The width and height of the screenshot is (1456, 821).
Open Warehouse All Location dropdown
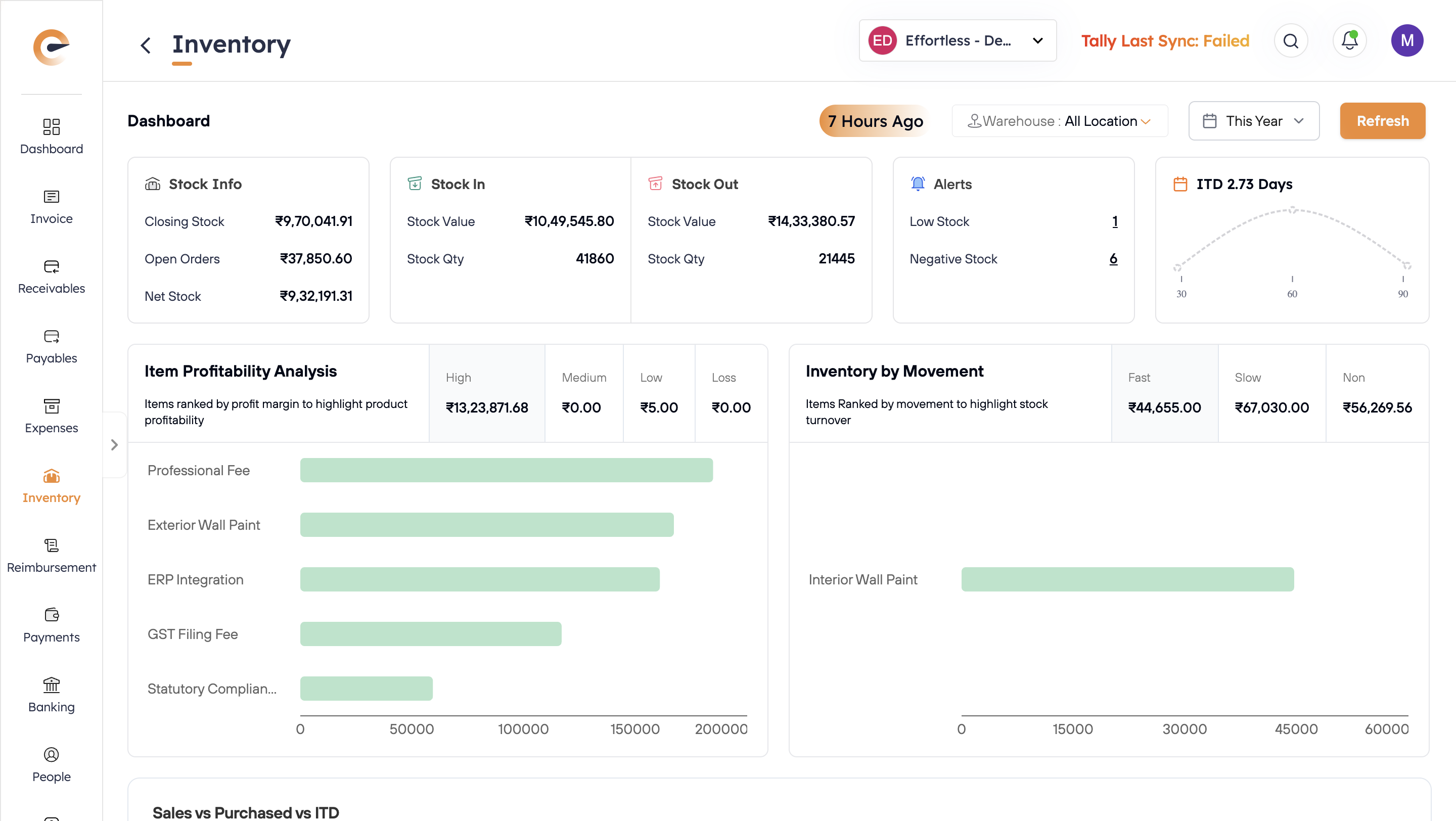1059,121
